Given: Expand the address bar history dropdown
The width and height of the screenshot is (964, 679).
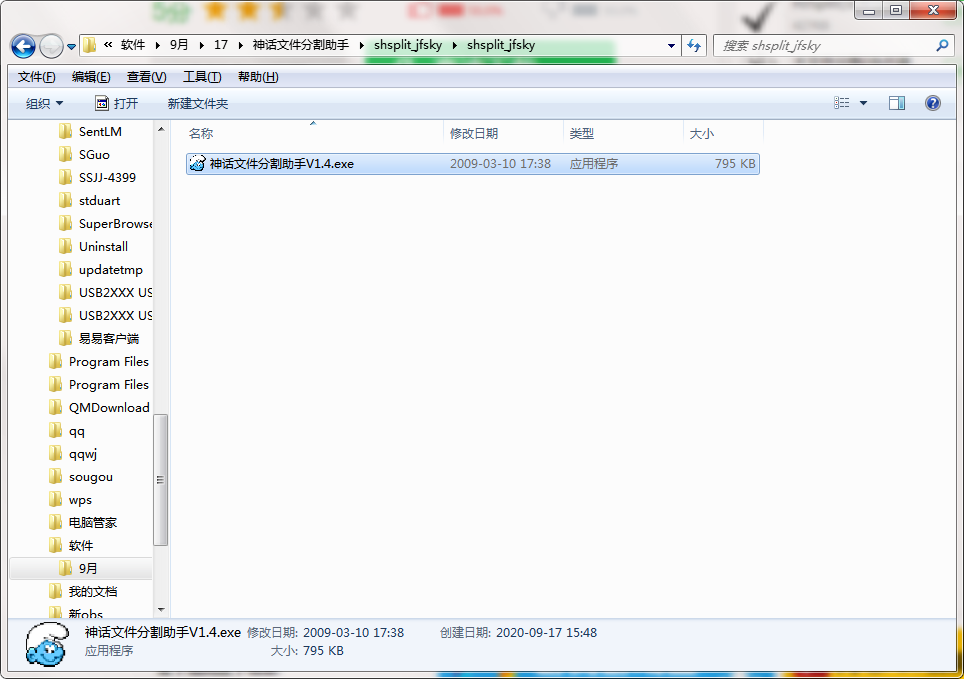Looking at the screenshot, I should (x=671, y=46).
